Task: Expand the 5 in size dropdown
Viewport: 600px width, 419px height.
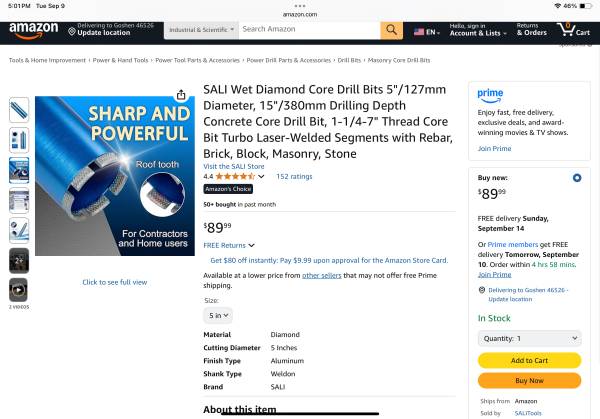Action: [218, 316]
